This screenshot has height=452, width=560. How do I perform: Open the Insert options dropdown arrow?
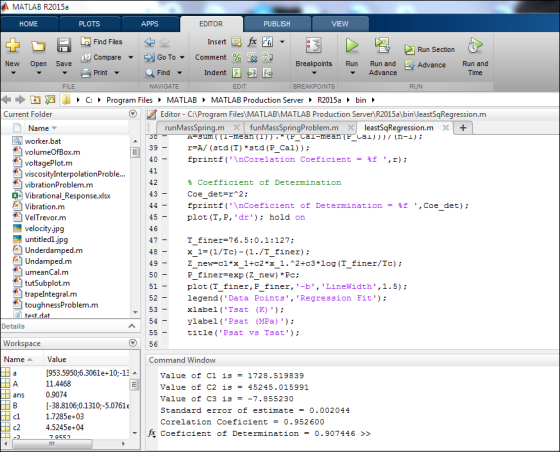pyautogui.click(x=282, y=42)
